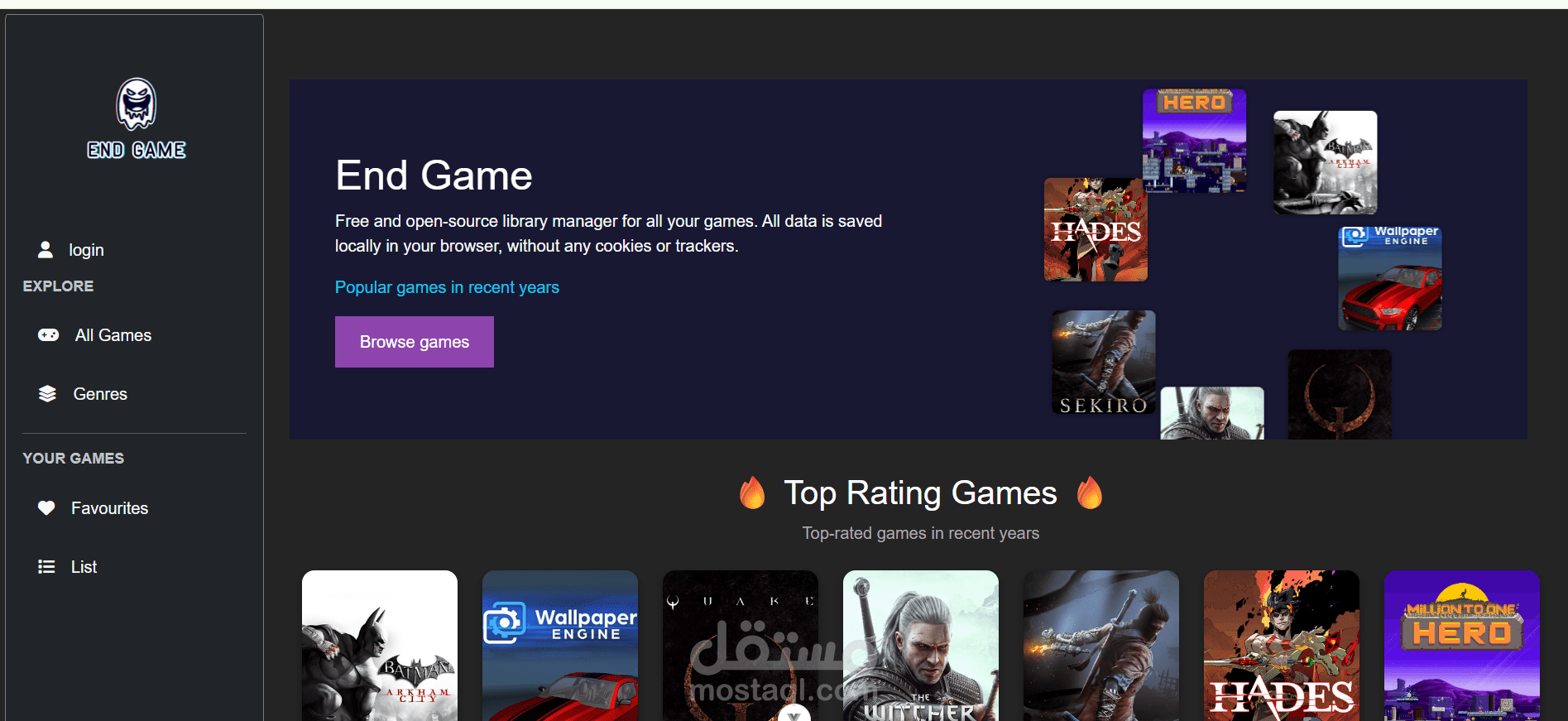
Task: Click the EXPLORE section label
Action: coord(58,286)
